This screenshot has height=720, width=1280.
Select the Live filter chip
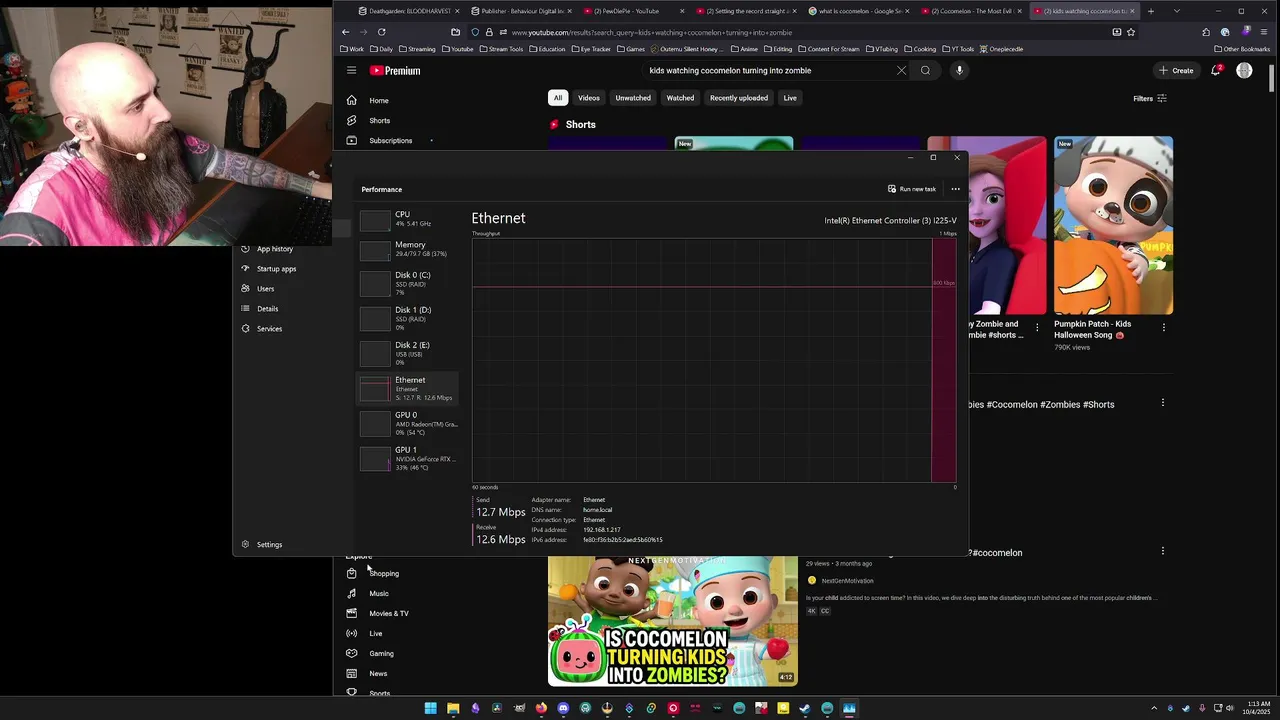[x=790, y=98]
